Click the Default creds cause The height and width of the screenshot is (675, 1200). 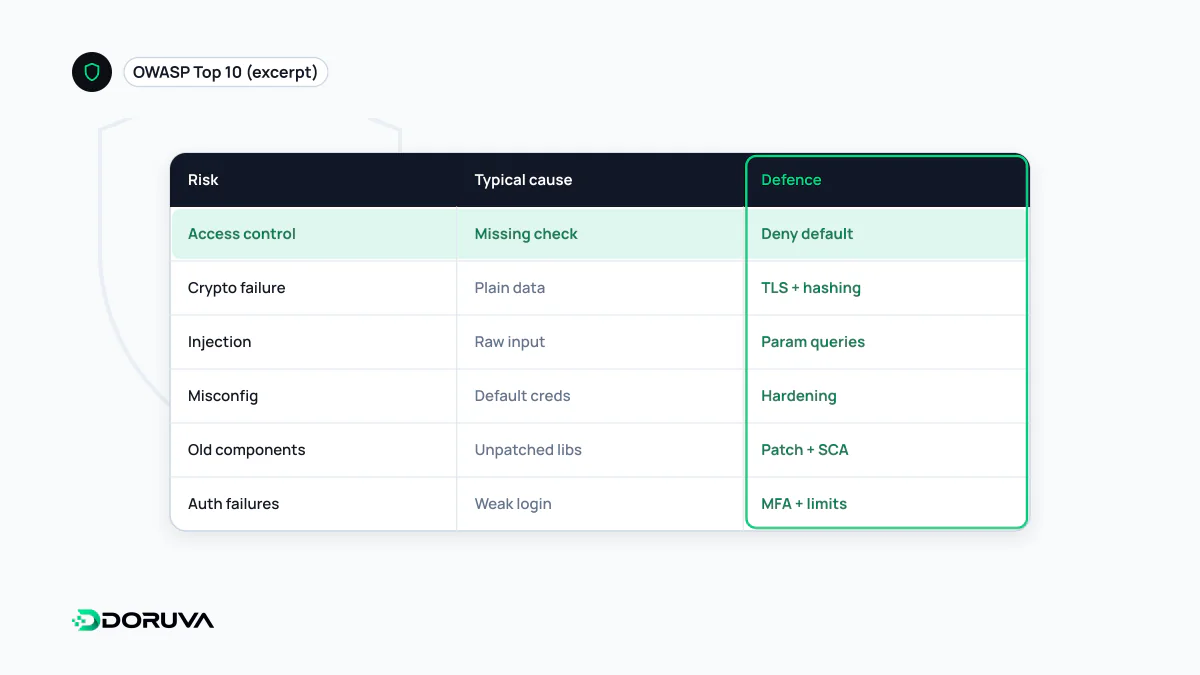click(522, 396)
